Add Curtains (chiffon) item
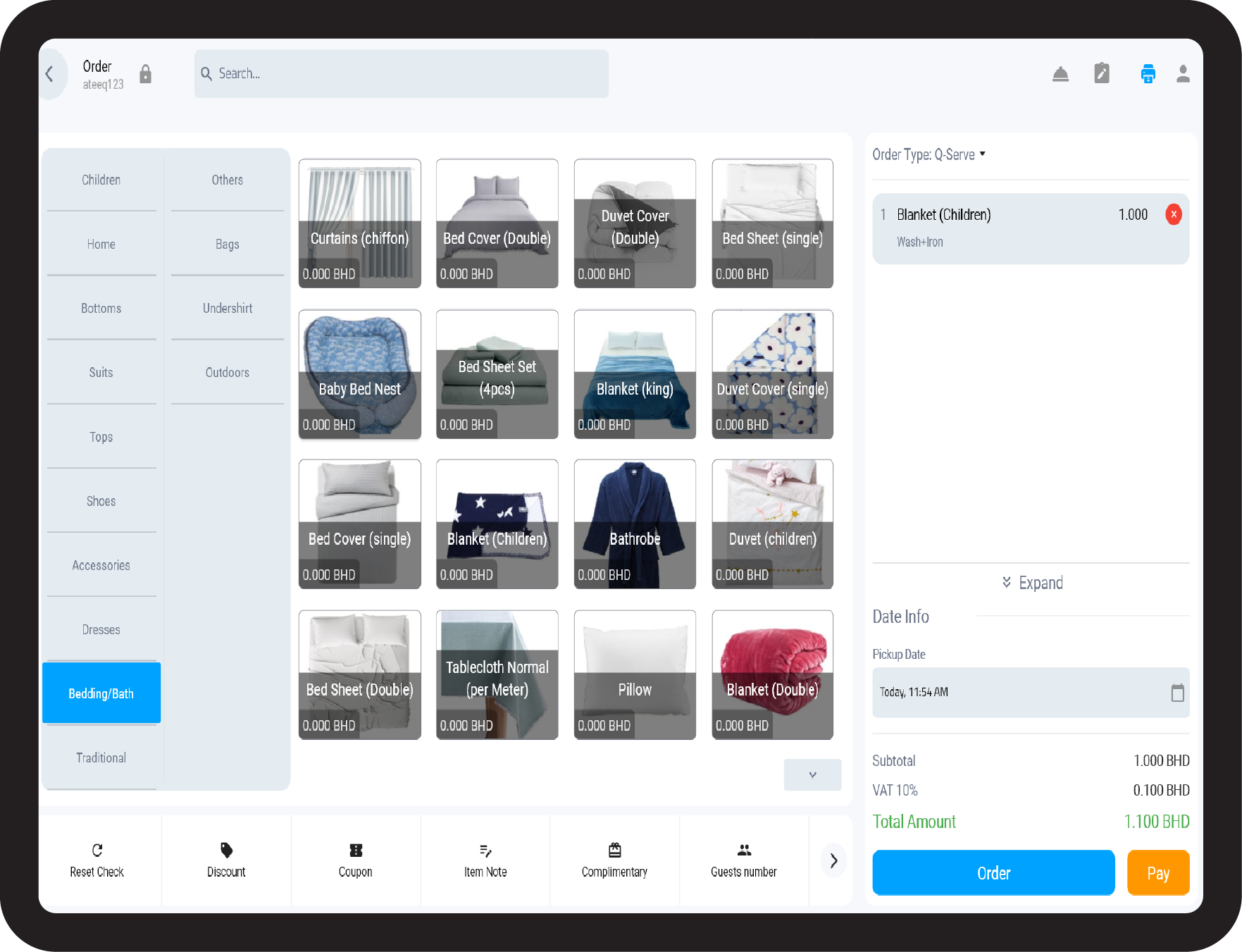The image size is (1242, 952). point(359,223)
